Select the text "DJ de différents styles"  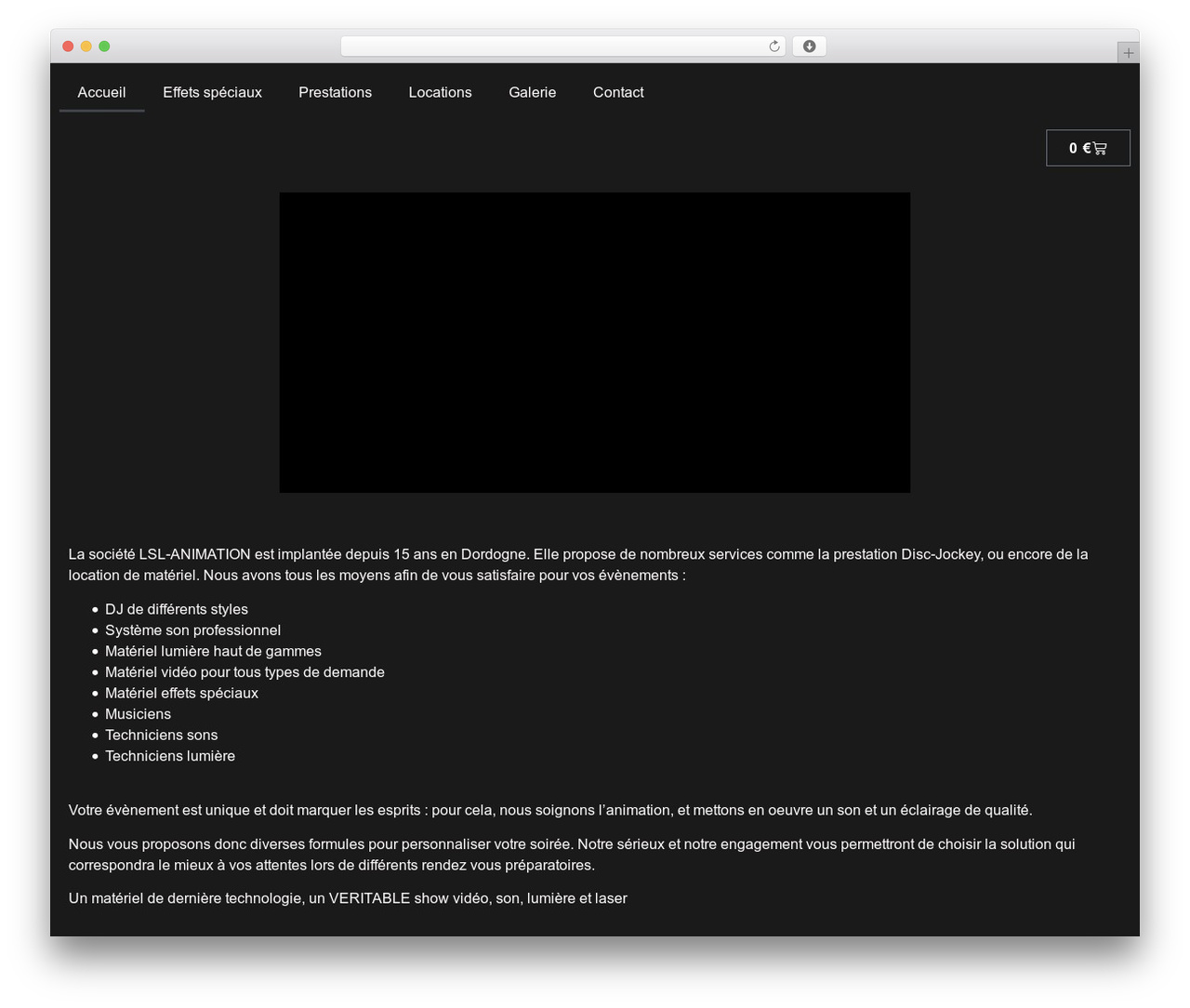(x=177, y=609)
